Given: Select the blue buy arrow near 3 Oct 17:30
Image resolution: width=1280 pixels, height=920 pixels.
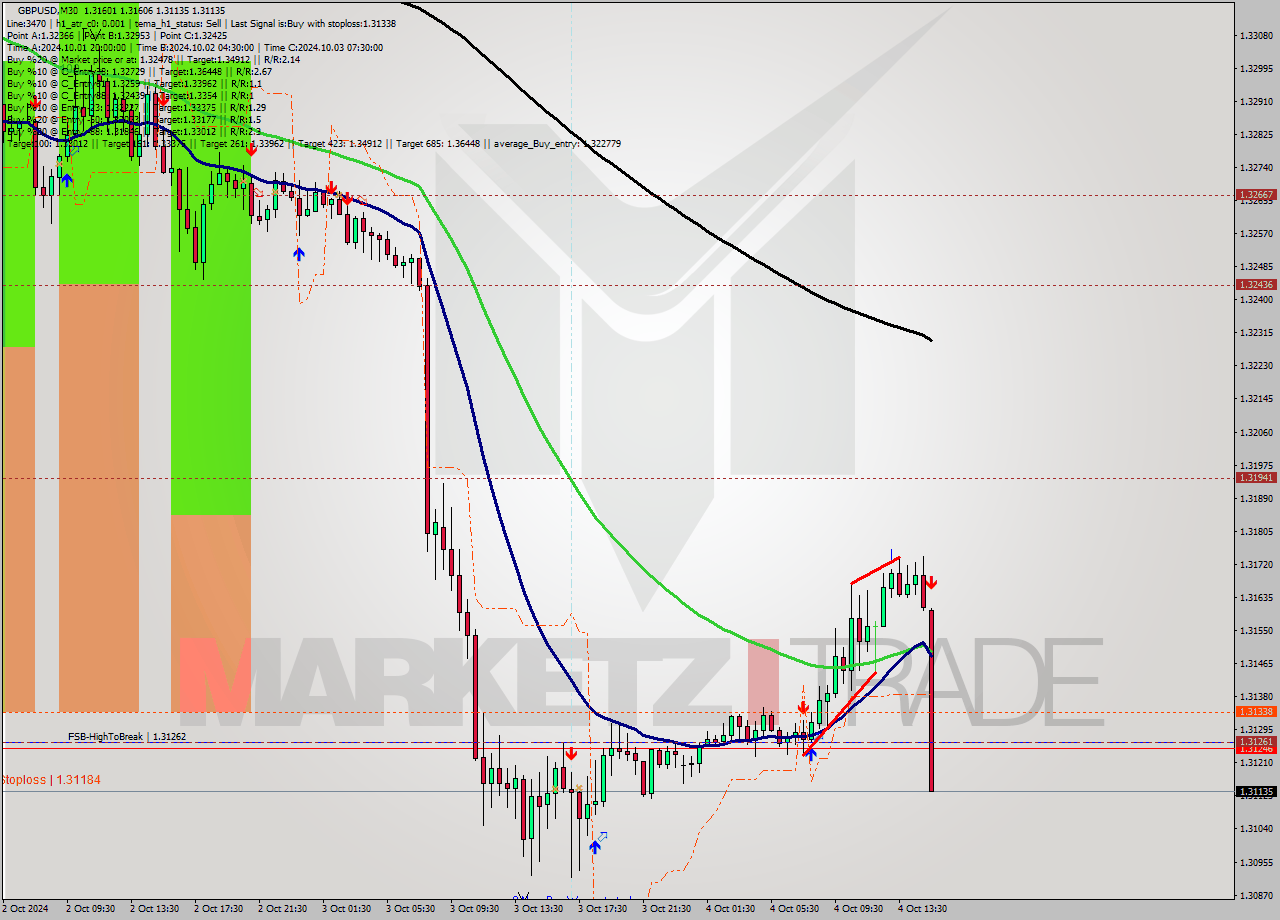Looking at the screenshot, I should [596, 846].
